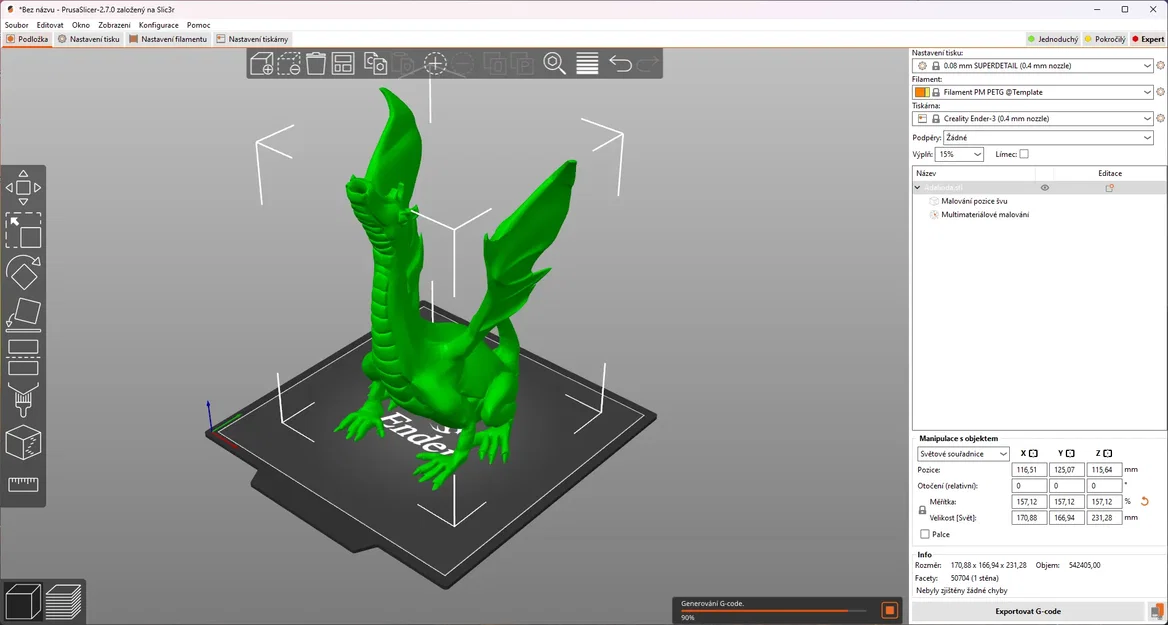Enable the Límec (brim) checkbox
1168x625 pixels.
[x=1024, y=154]
